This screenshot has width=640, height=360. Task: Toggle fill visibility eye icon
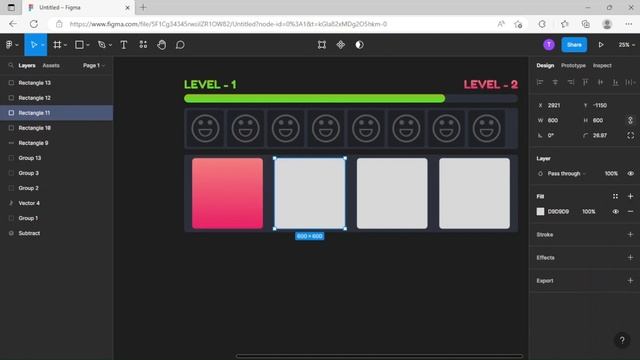(616, 211)
